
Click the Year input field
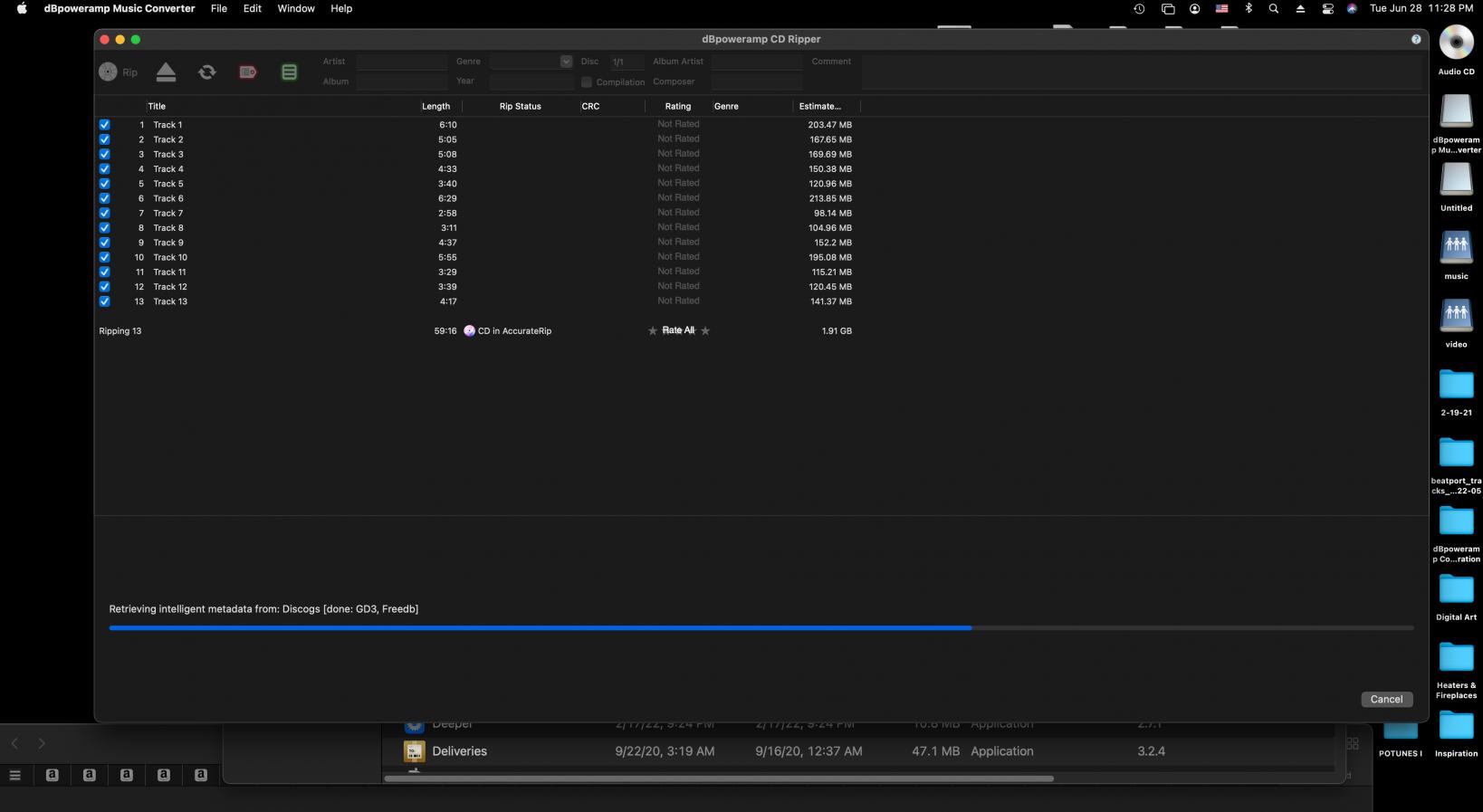(531, 81)
